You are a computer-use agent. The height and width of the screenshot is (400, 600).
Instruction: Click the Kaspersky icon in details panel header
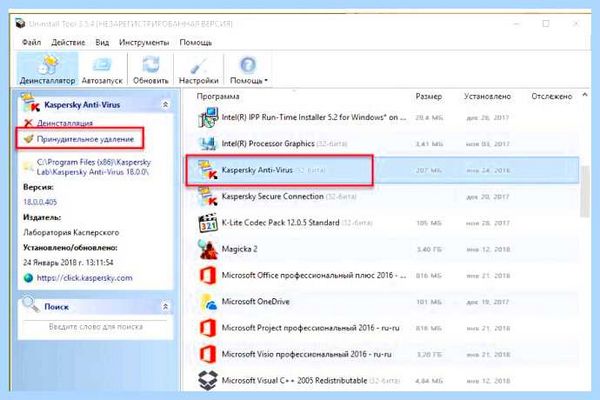[x=30, y=103]
